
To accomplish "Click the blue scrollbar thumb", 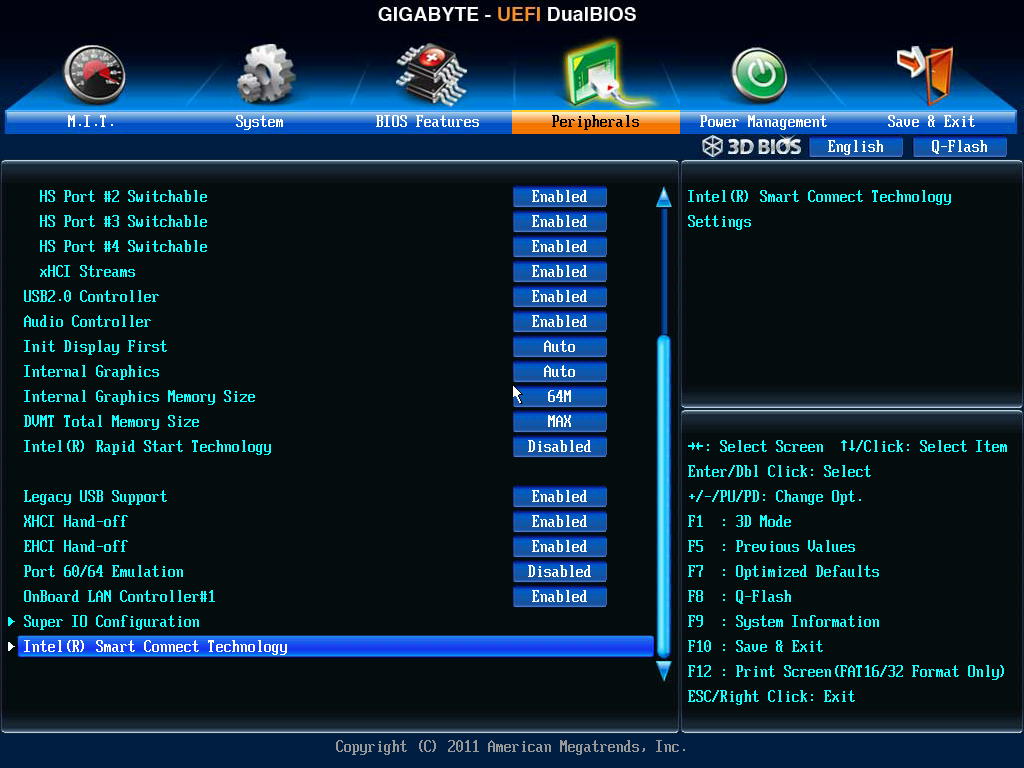I will pyautogui.click(x=664, y=496).
